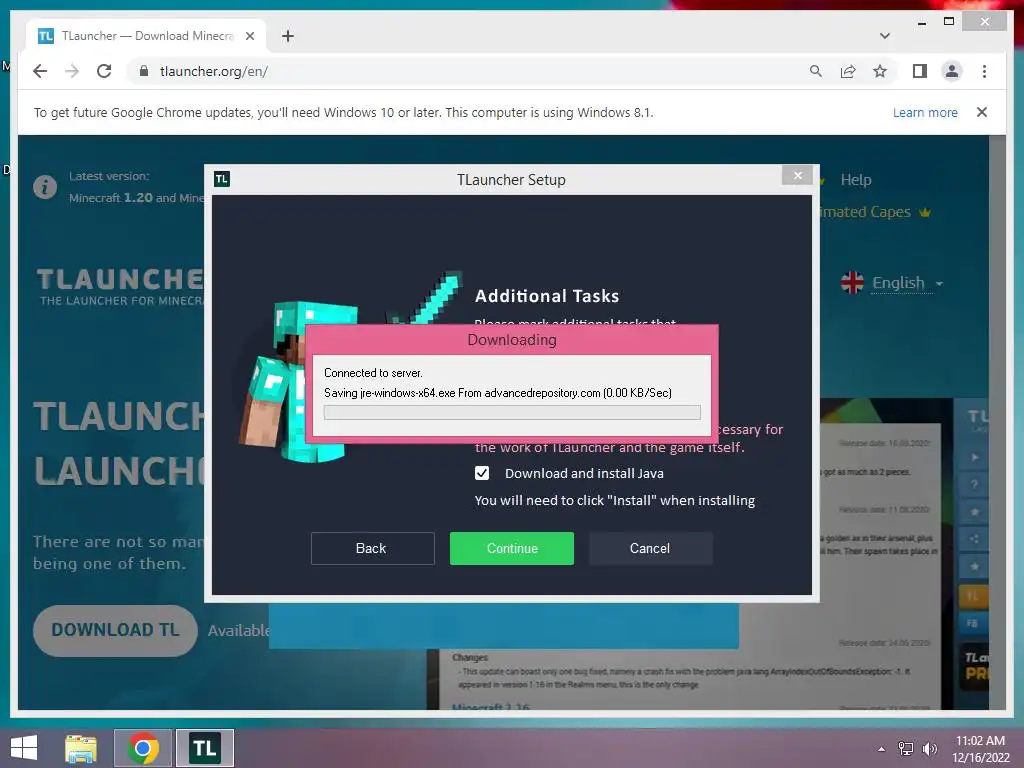The image size is (1024, 768).
Task: Open the English language dropdown
Action: click(907, 283)
